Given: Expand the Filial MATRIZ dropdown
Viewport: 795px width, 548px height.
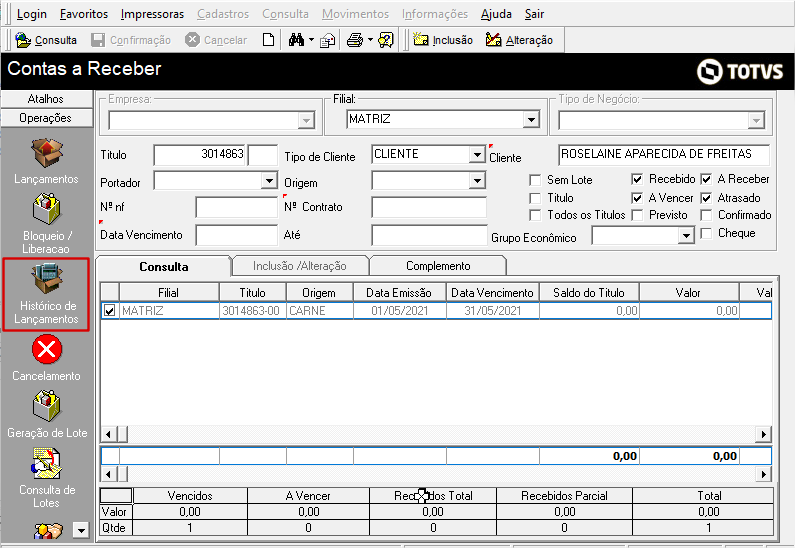Looking at the screenshot, I should [x=531, y=120].
